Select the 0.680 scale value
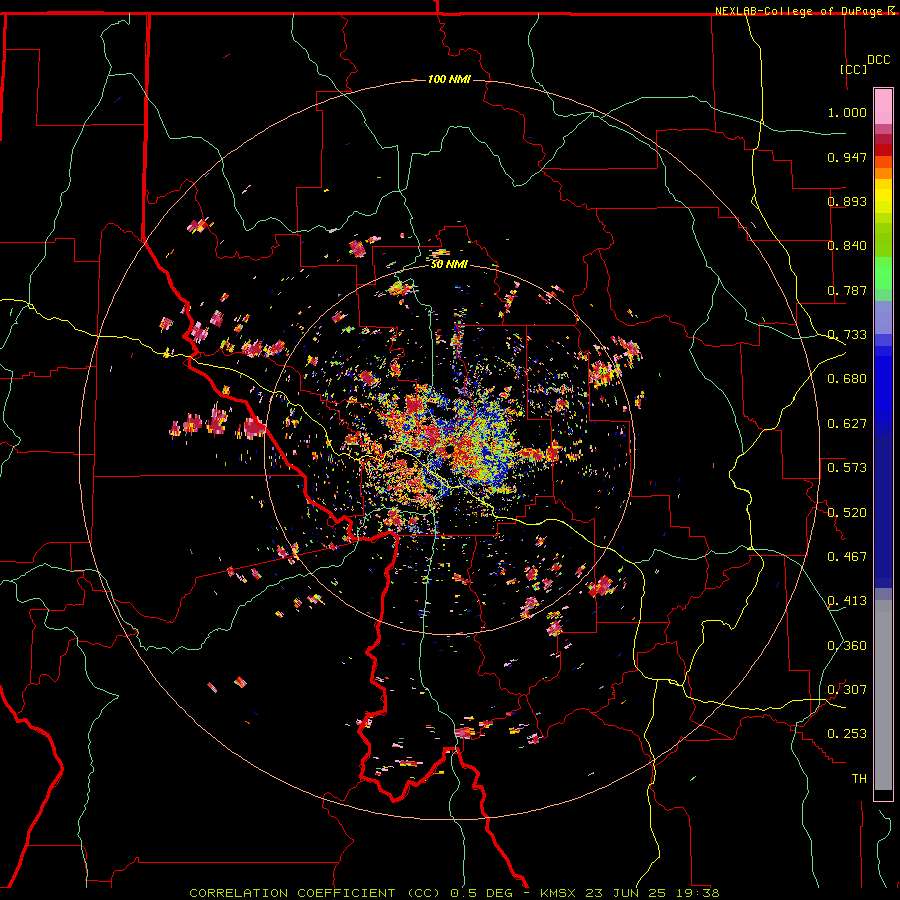Image resolution: width=900 pixels, height=900 pixels. click(847, 379)
